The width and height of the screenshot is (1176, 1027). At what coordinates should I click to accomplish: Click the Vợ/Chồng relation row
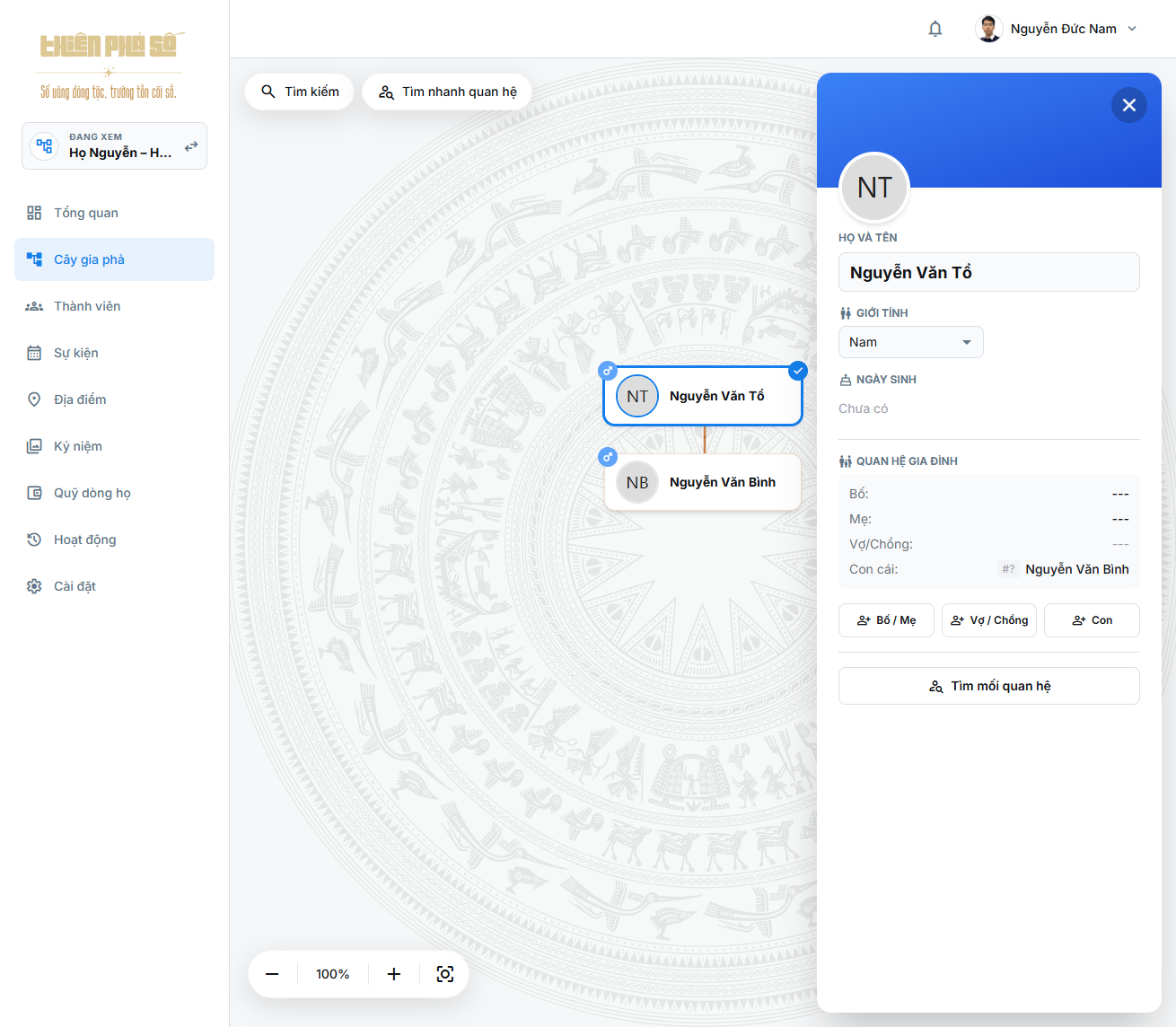click(989, 544)
